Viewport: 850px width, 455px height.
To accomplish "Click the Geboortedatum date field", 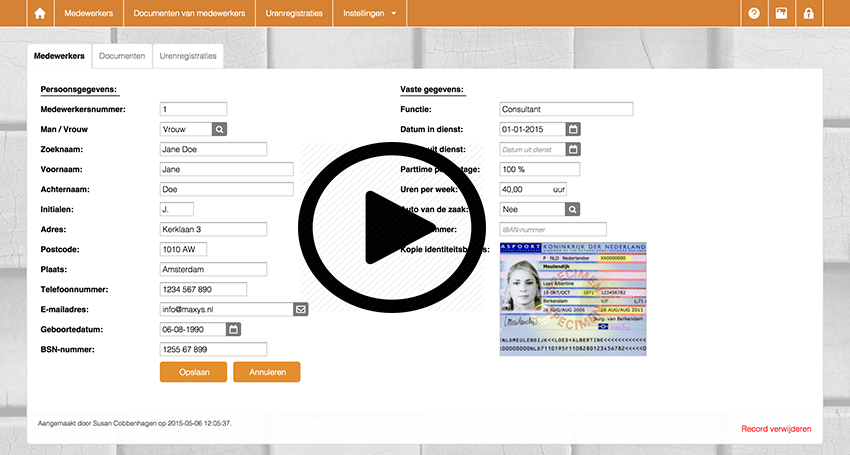I will click(x=193, y=329).
